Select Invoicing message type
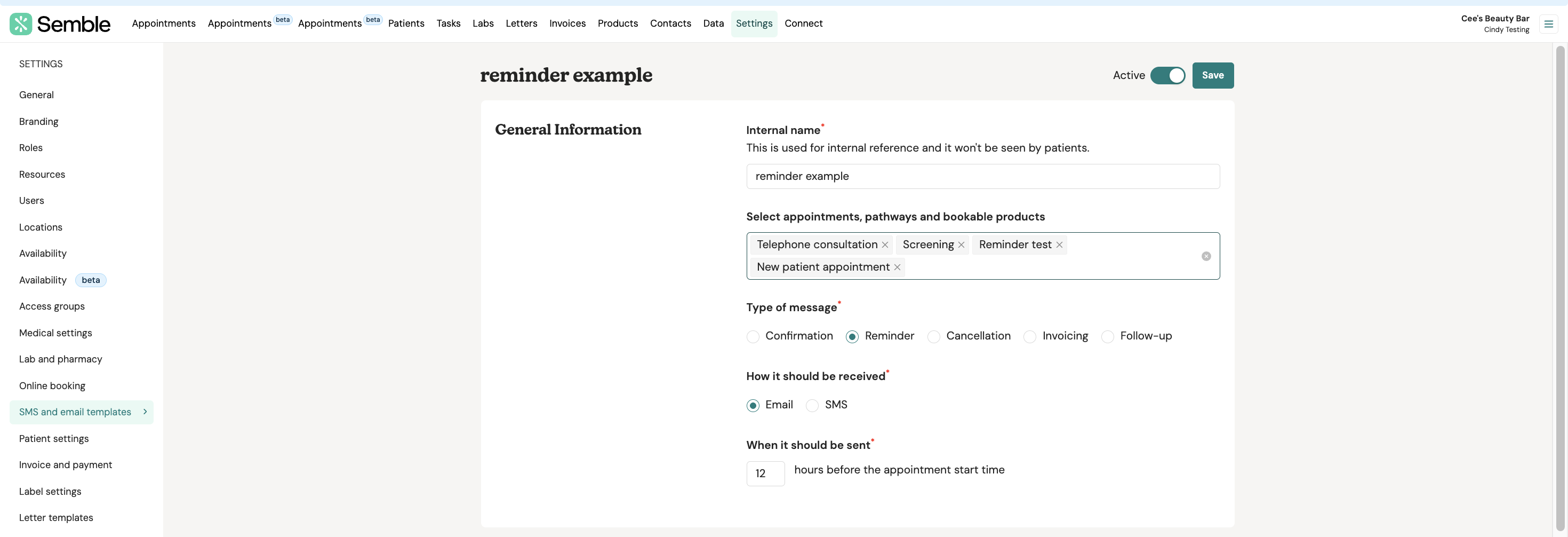 pyautogui.click(x=1030, y=337)
